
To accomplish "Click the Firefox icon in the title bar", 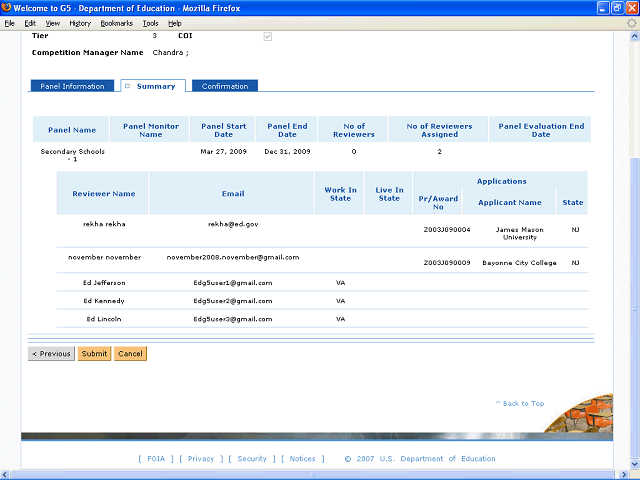I will pos(8,7).
